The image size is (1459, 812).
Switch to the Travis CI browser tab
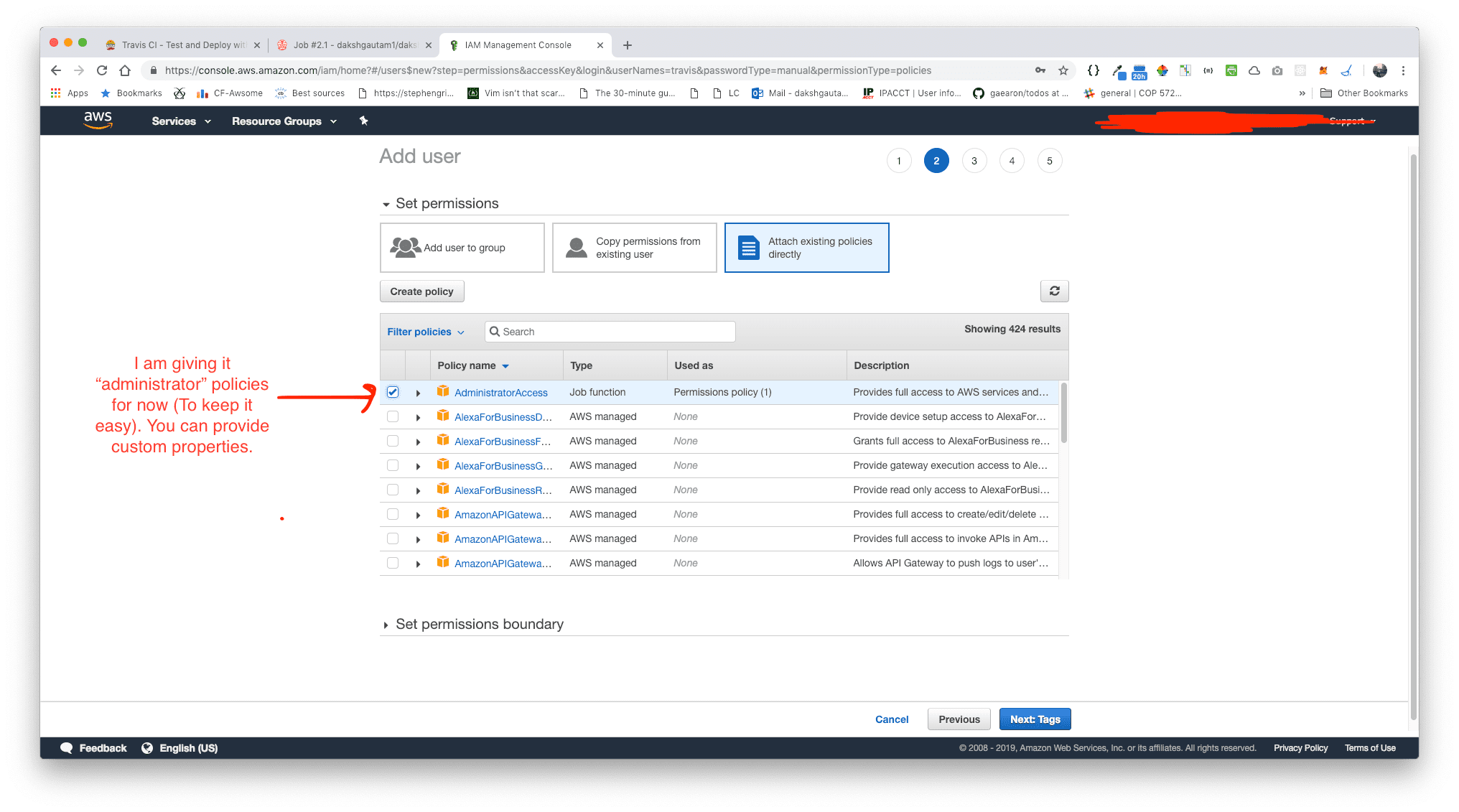pyautogui.click(x=183, y=45)
